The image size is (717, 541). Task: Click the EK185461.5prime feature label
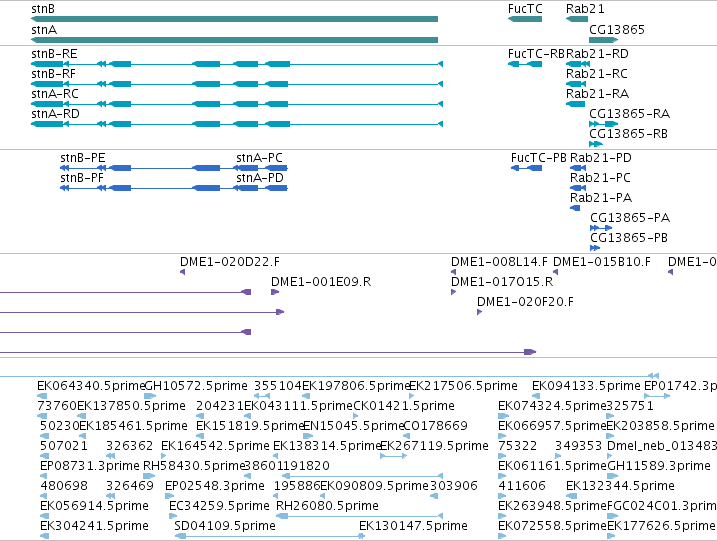(x=134, y=426)
